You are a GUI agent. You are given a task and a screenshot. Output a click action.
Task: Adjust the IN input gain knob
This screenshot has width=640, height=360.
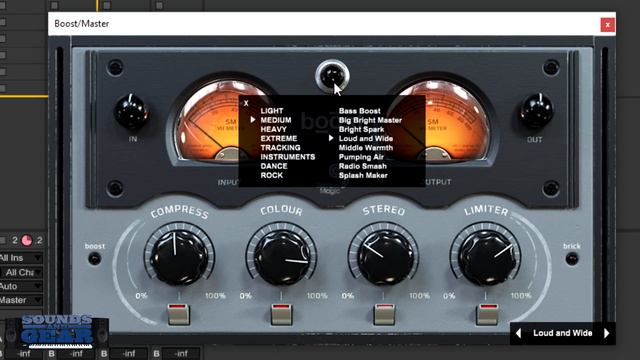(131, 112)
